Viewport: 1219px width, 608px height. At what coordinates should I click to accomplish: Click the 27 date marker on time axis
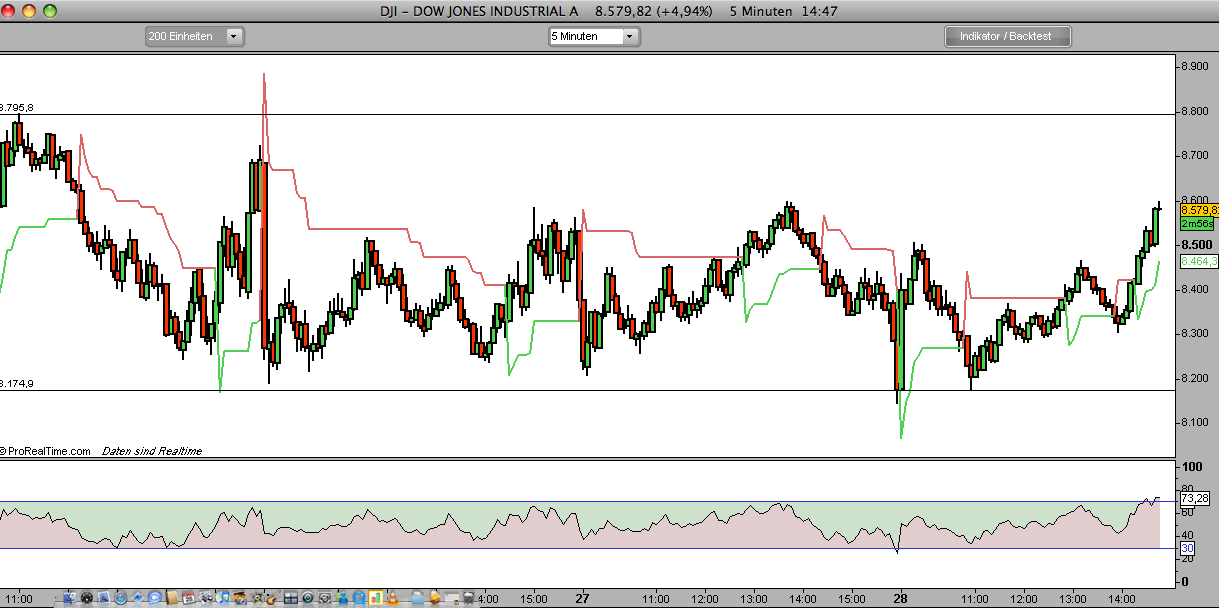point(580,598)
